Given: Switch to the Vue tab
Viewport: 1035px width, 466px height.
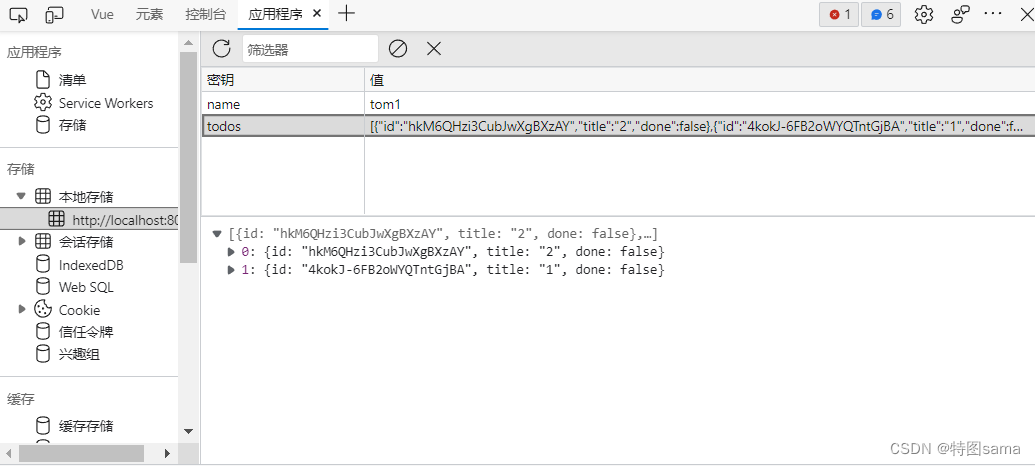Looking at the screenshot, I should pos(102,14).
